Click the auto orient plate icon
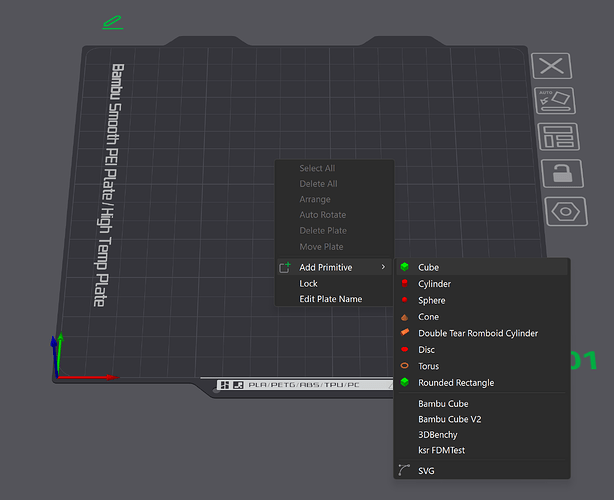This screenshot has width=614, height=500. (x=555, y=101)
